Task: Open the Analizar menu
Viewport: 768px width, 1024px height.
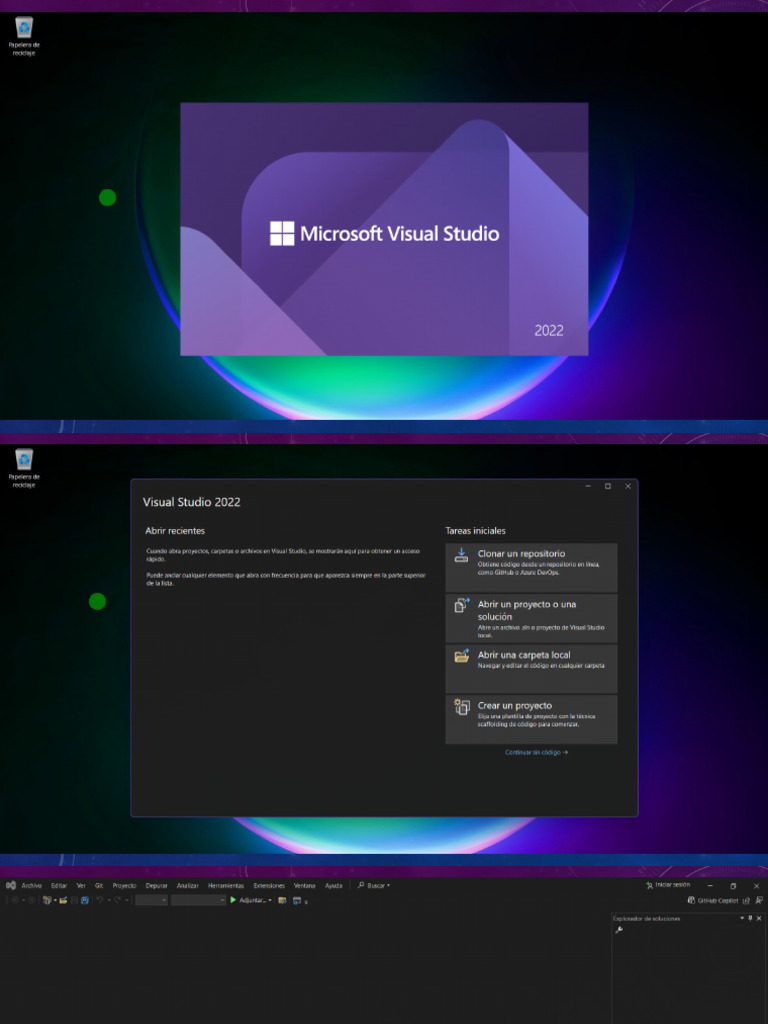Action: click(187, 886)
